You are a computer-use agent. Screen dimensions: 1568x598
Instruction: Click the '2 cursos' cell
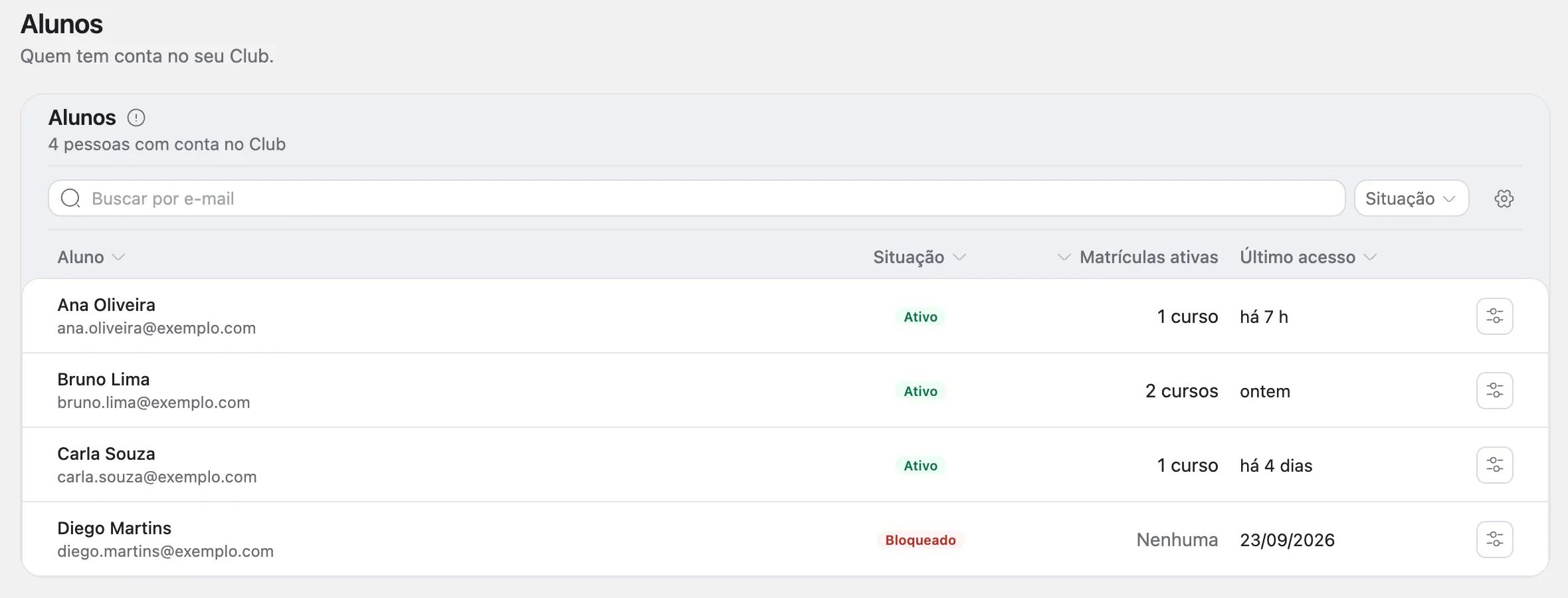point(1182,391)
